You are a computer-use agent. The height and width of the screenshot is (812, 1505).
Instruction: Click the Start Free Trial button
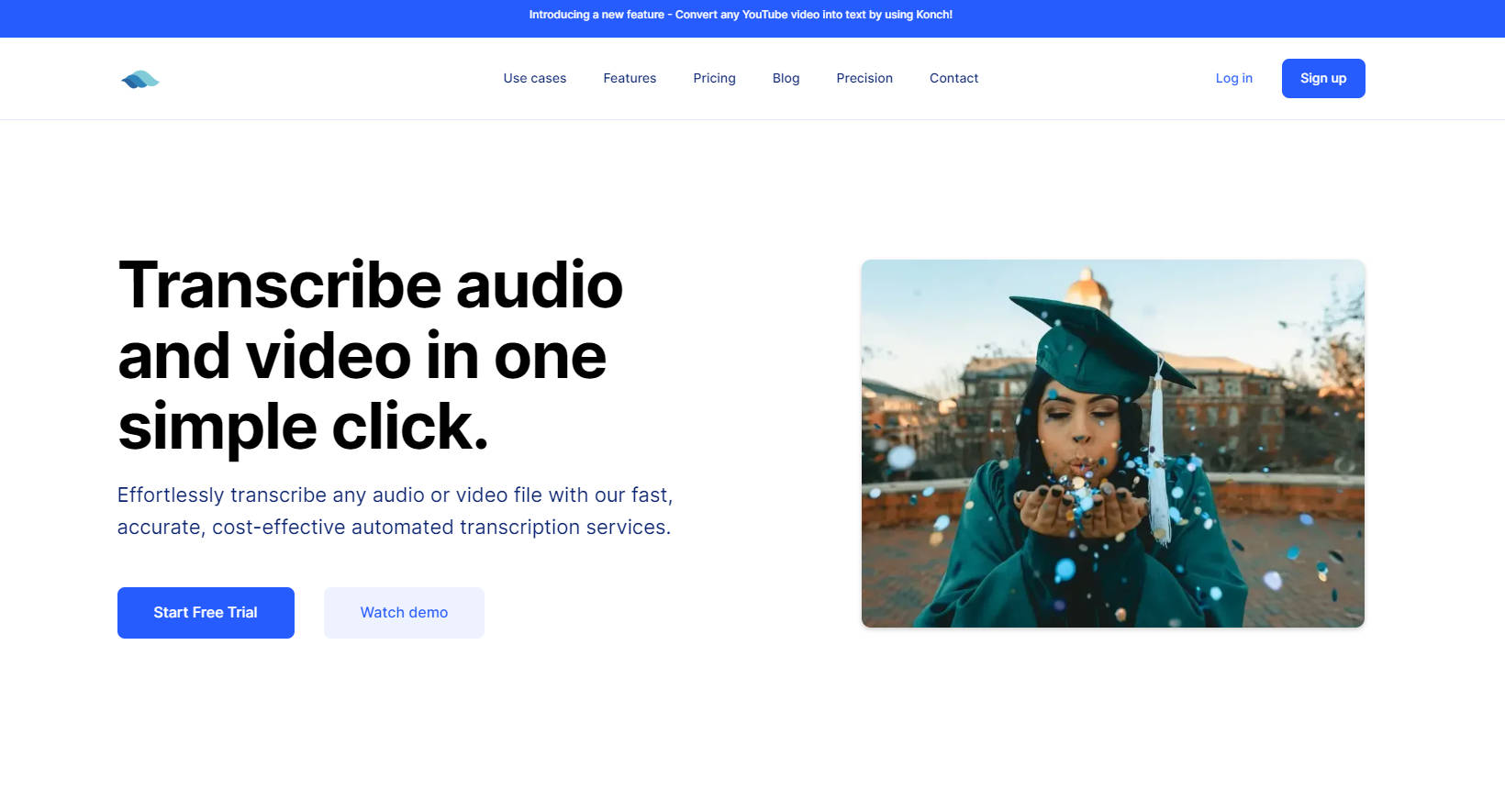tap(206, 613)
